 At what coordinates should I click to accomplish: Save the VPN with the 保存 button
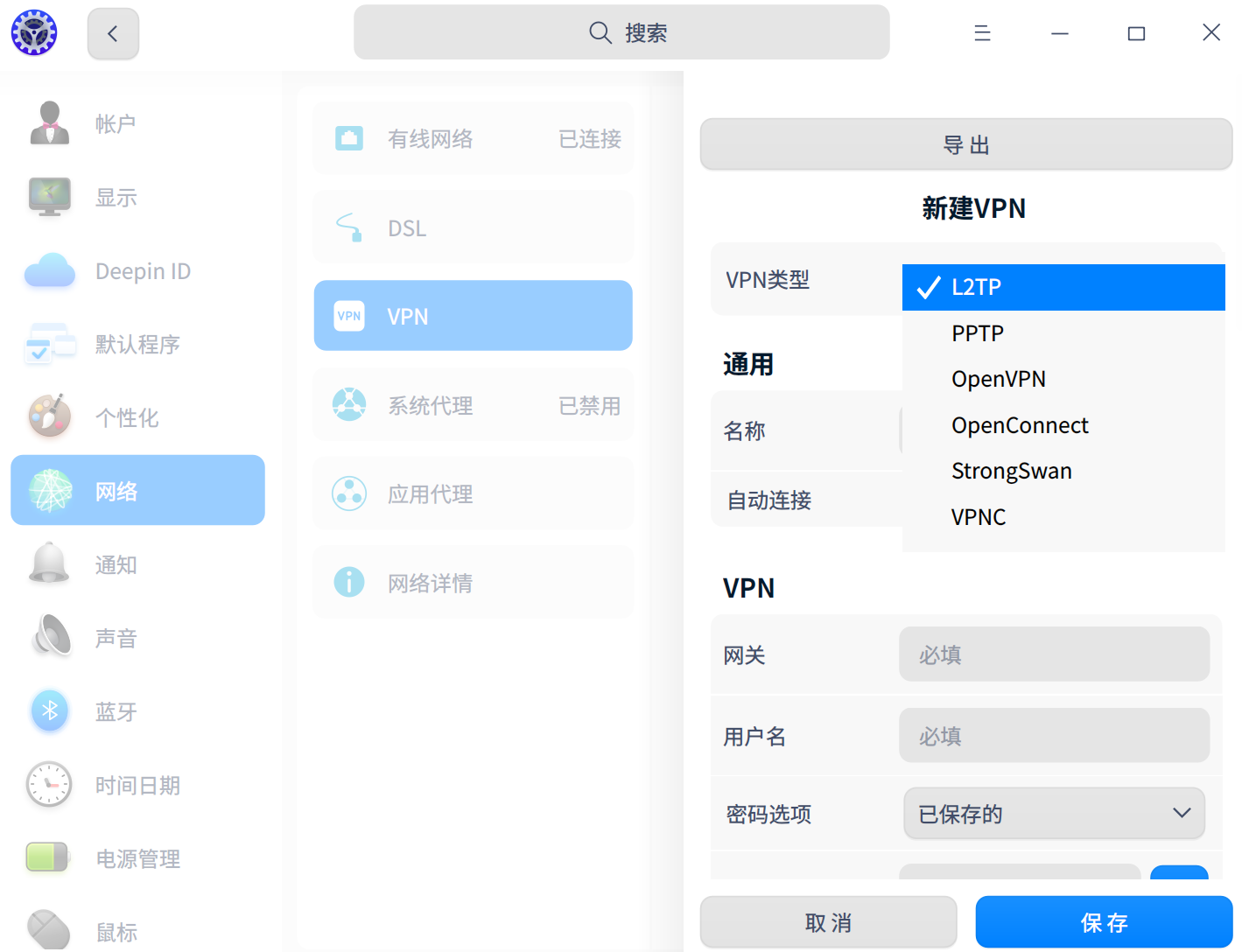point(1104,922)
